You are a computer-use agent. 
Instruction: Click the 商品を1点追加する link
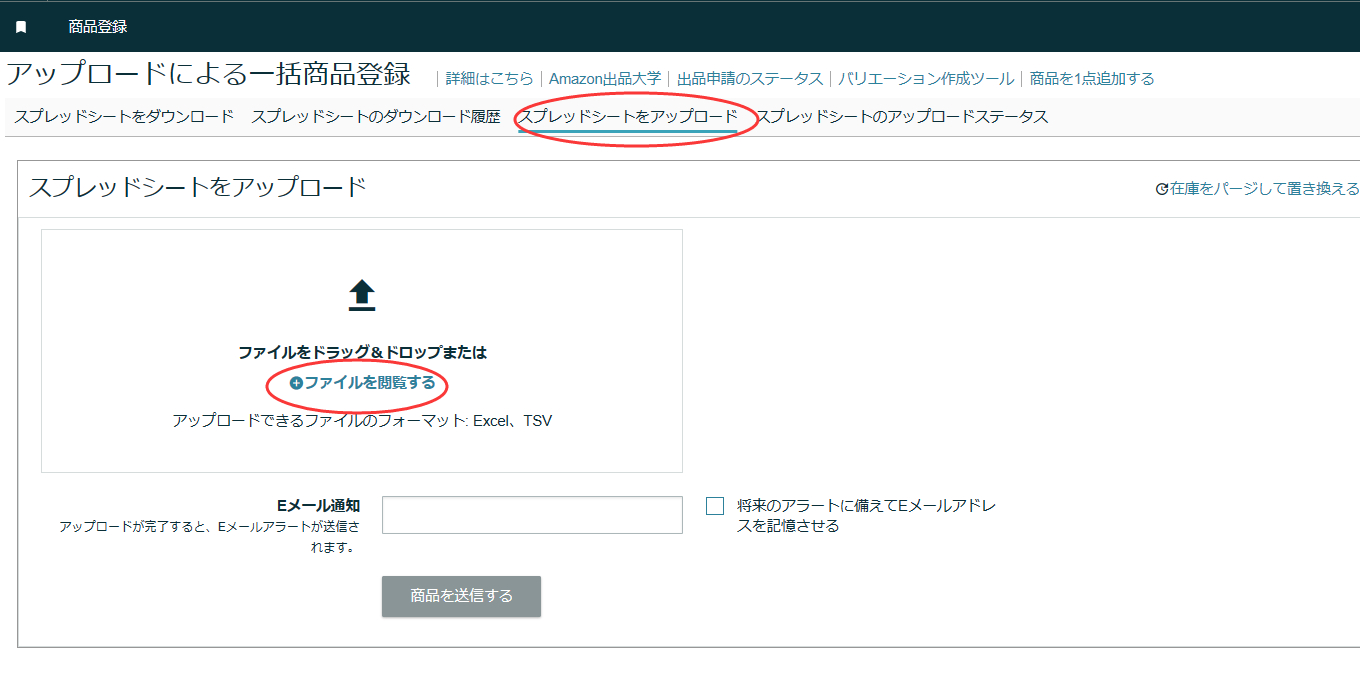pos(1092,79)
